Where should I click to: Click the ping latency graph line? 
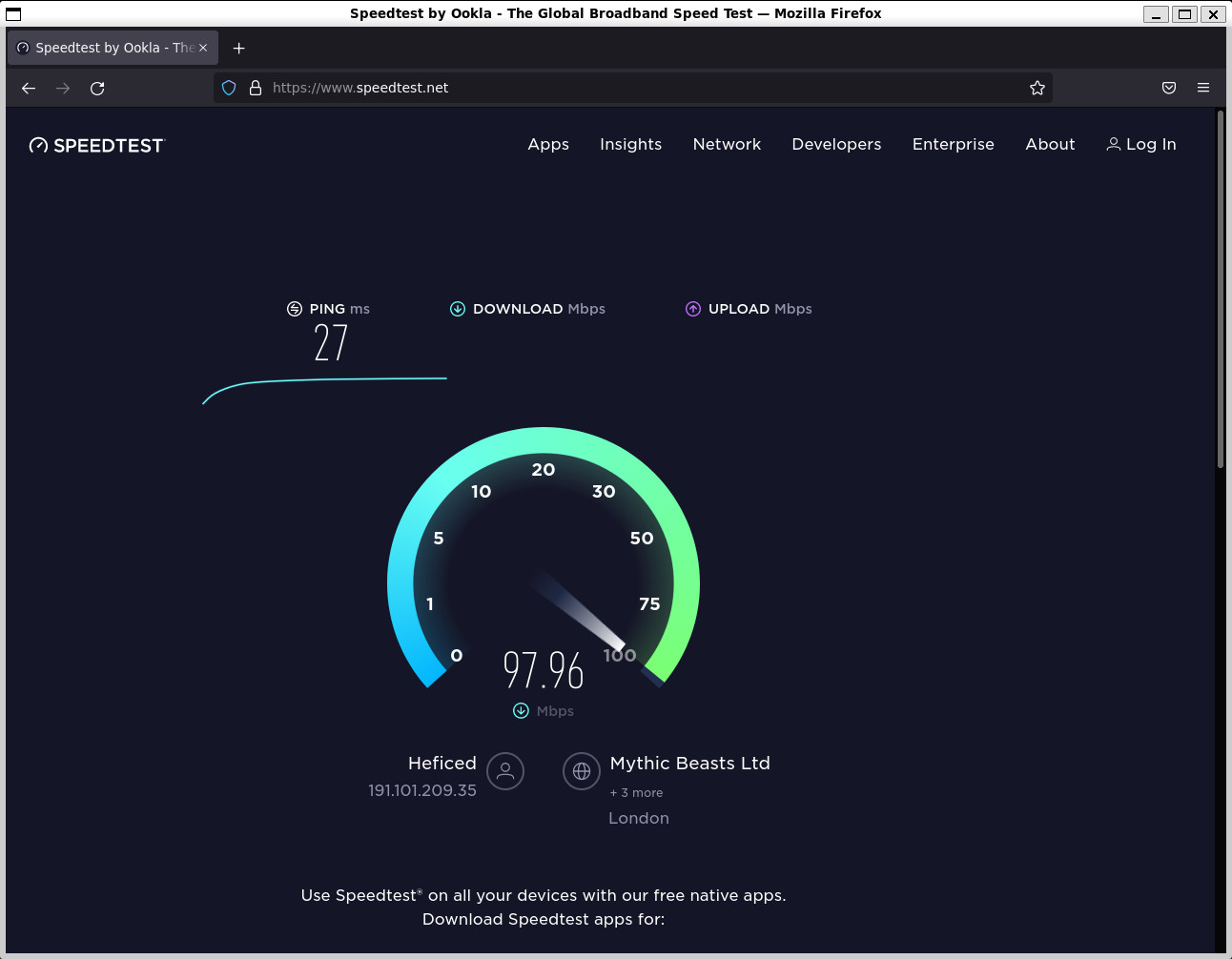[x=324, y=380]
